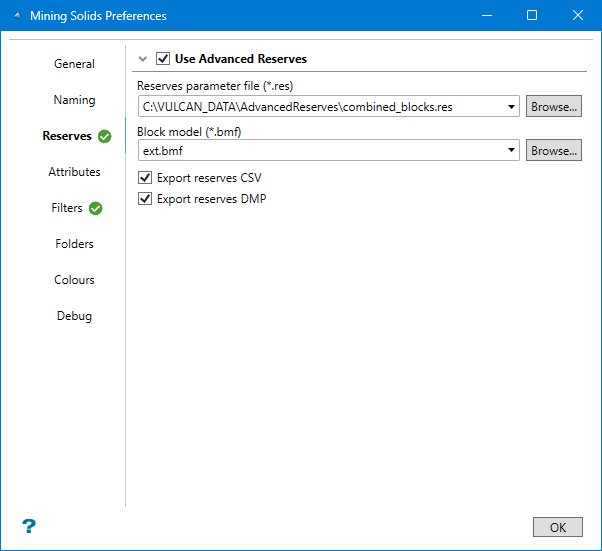Screen dimensions: 602x551
Task: Maximize the Mining Solids Preferences window
Action: point(532,16)
